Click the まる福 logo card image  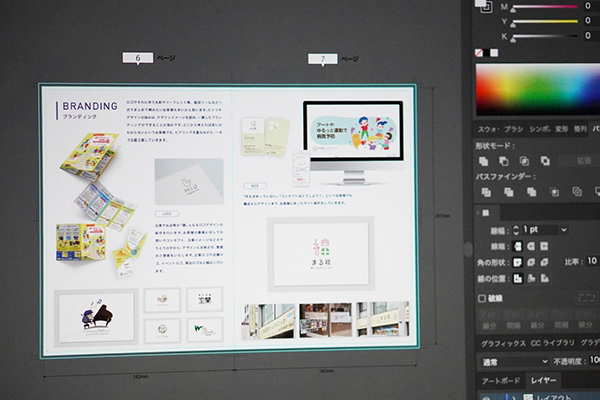coord(321,254)
